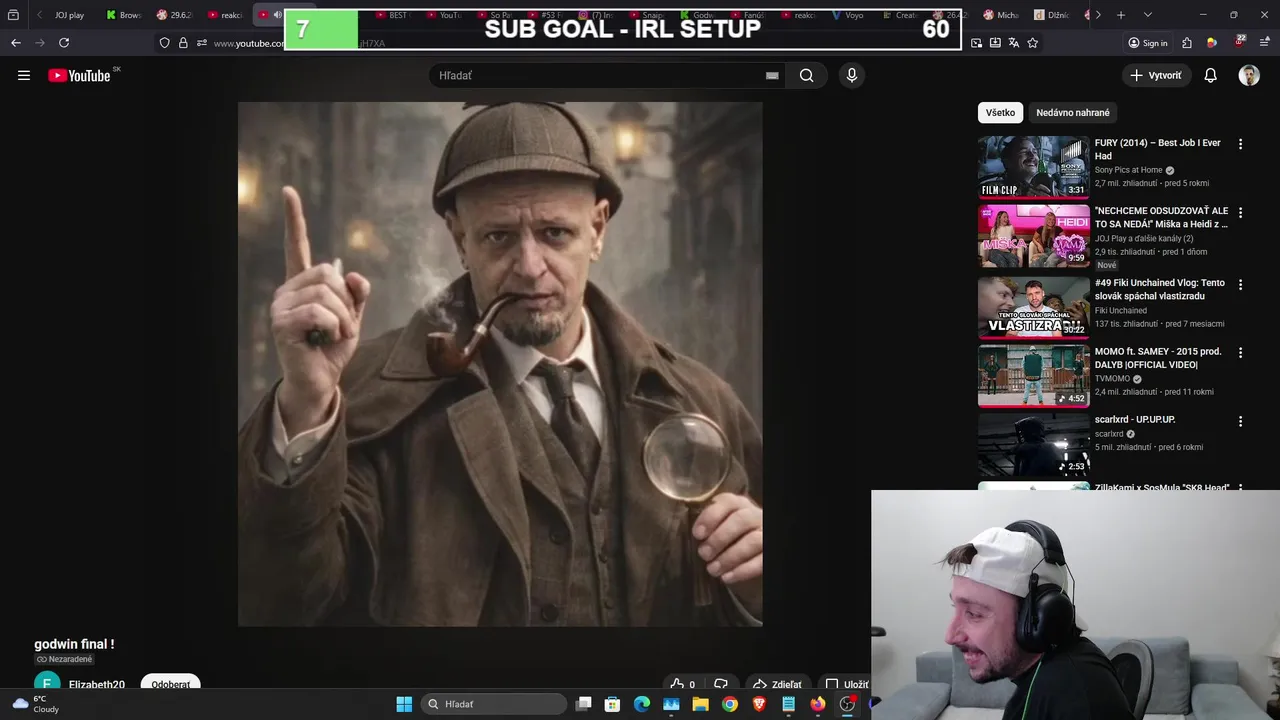The height and width of the screenshot is (720, 1280).
Task: Bookmark this page with star icon
Action: tap(1033, 43)
